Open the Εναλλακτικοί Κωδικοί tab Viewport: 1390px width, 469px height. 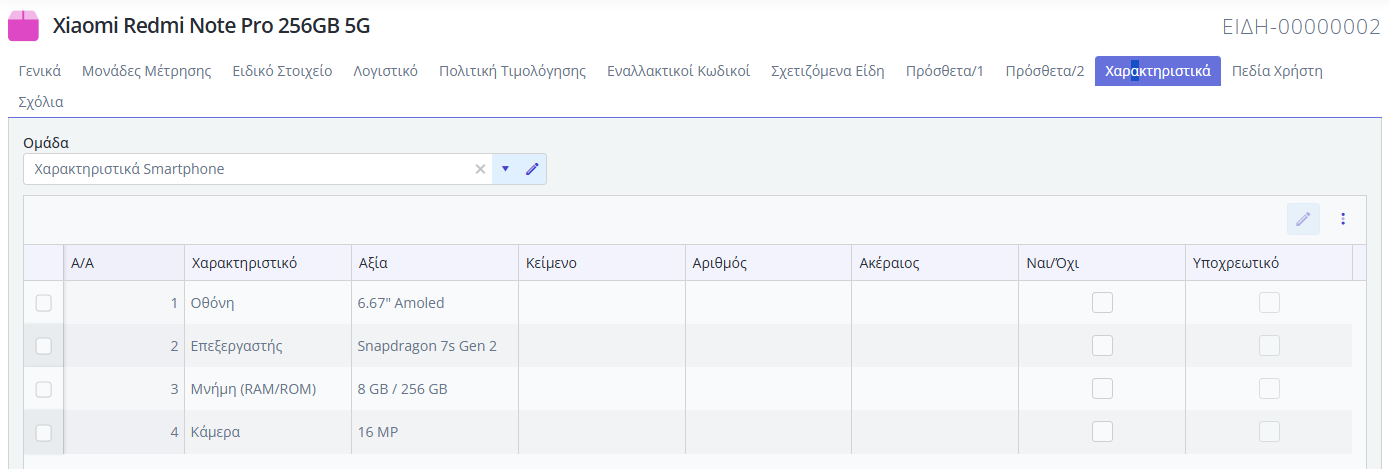point(678,71)
